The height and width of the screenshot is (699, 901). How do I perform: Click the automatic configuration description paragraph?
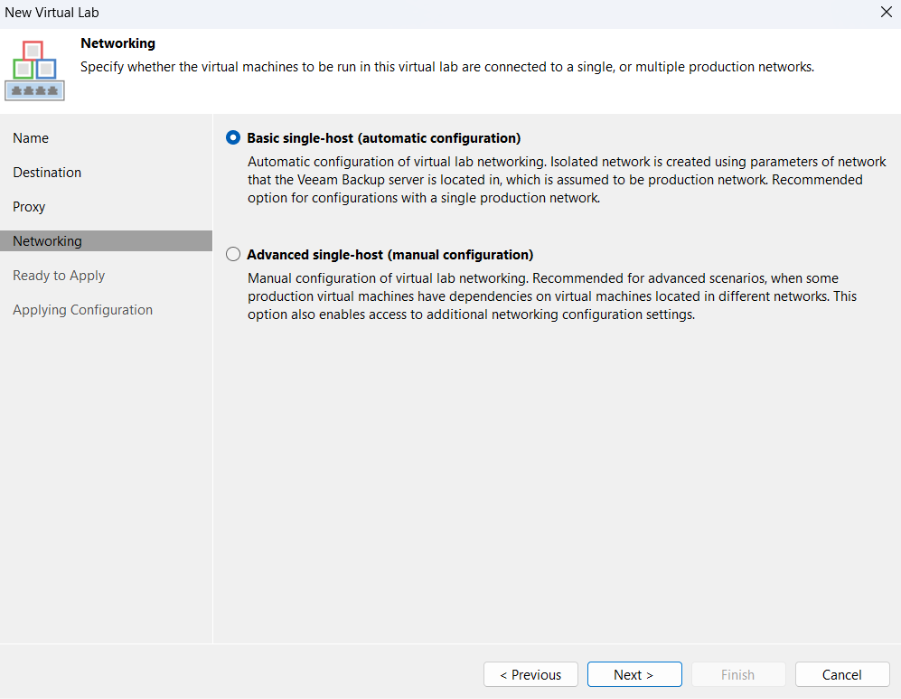click(566, 180)
